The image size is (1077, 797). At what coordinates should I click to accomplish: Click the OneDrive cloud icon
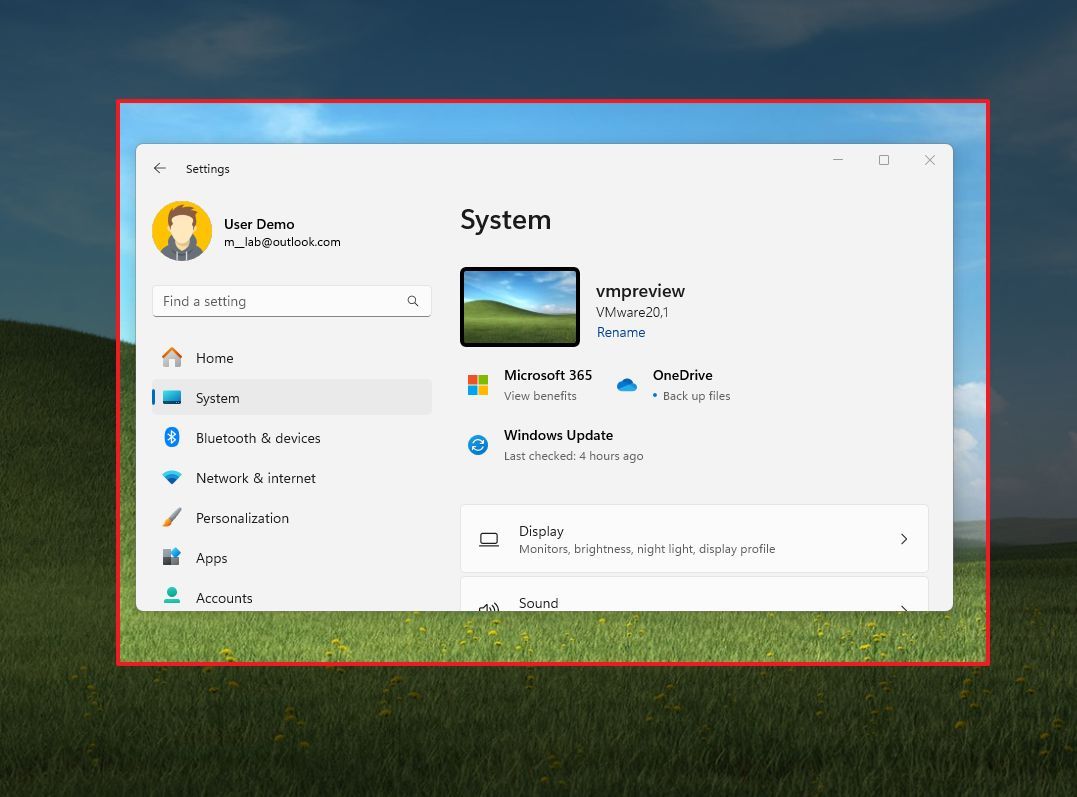627,384
